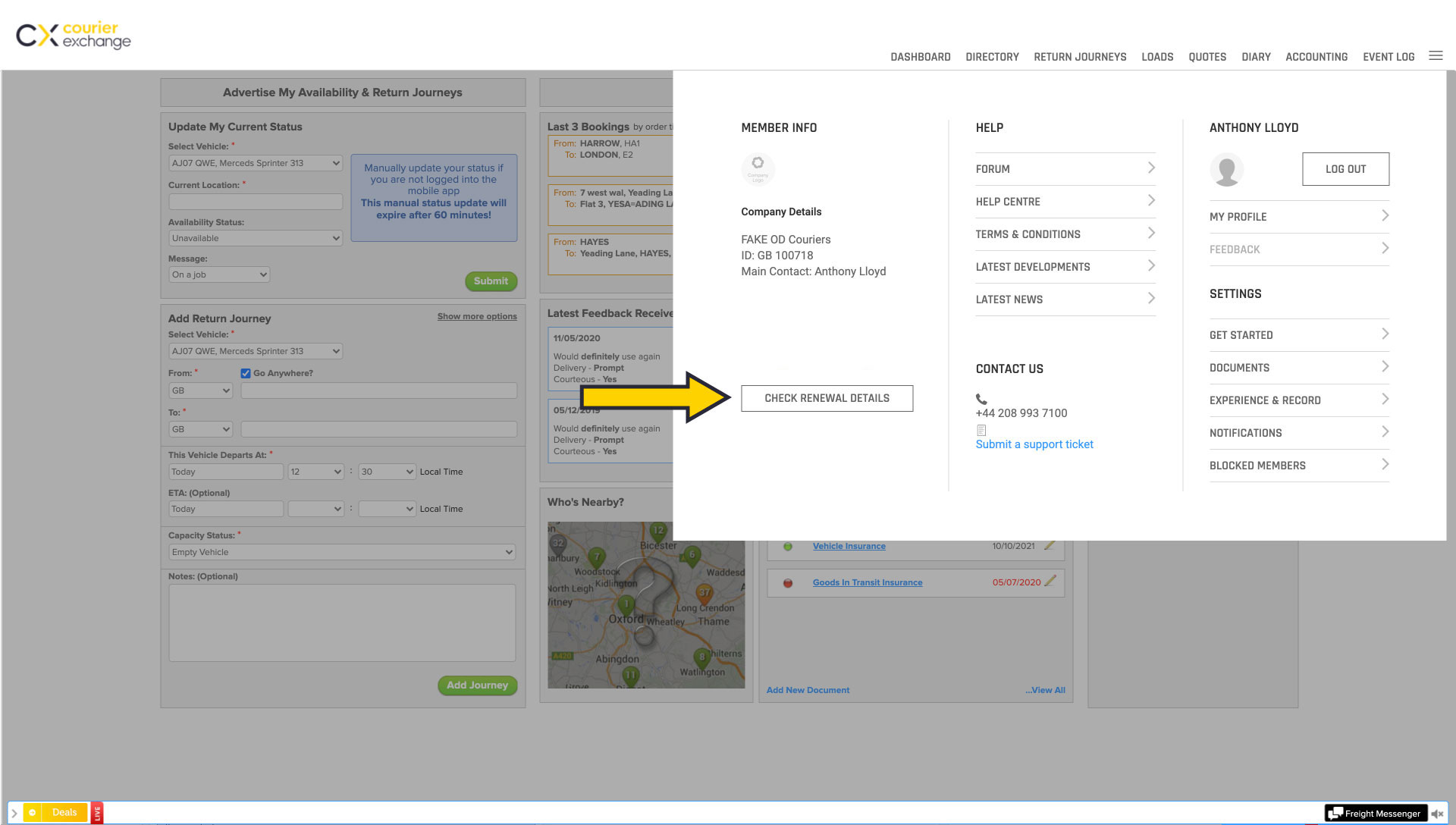Viewport: 1456px width, 825px height.
Task: Click Submit a support ticket link
Action: [1034, 444]
